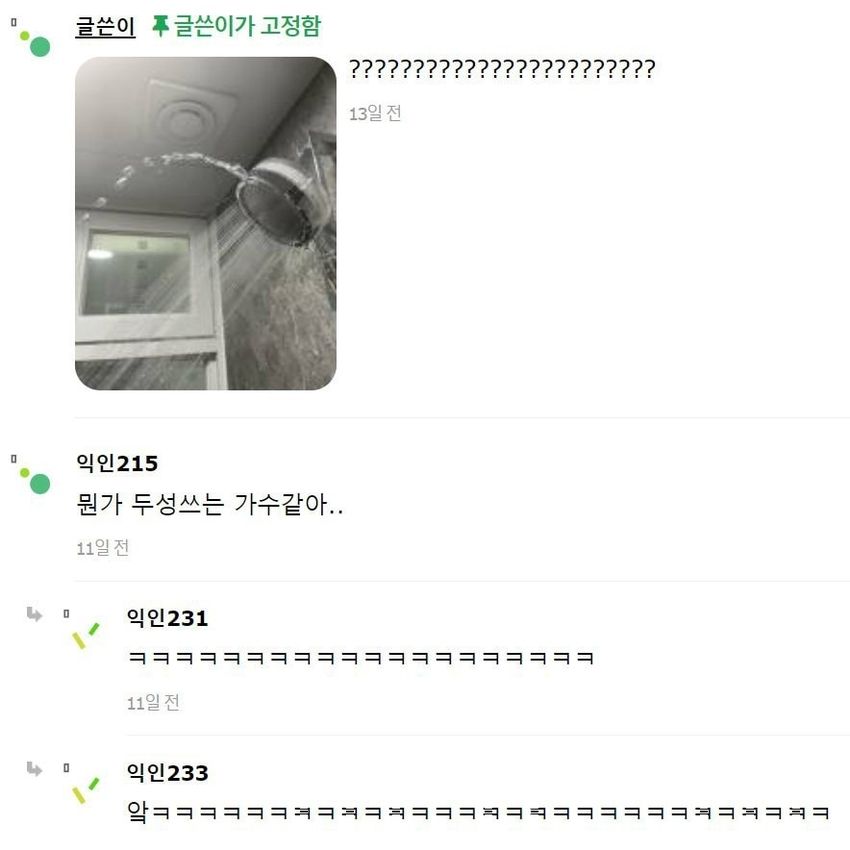
Task: Click the small marker beside 익인231 avatar
Action: [x=66, y=614]
